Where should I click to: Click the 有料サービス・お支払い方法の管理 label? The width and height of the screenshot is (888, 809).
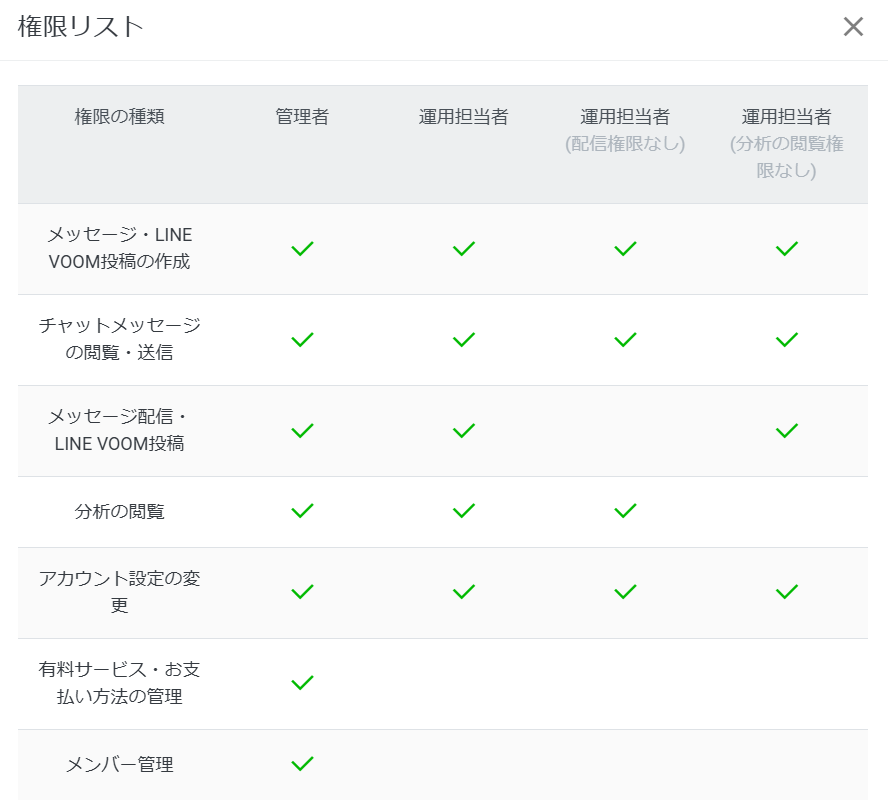click(120, 683)
